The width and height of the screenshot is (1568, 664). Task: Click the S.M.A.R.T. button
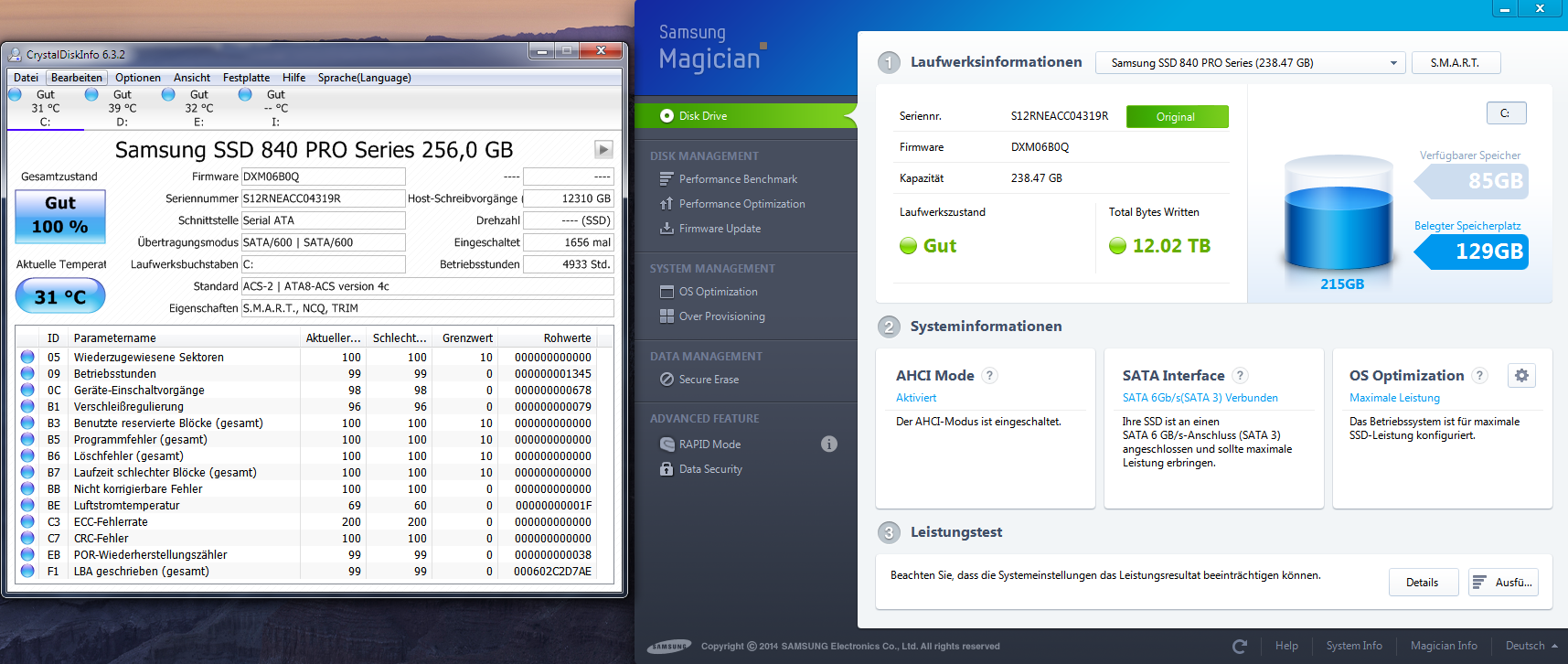click(x=1456, y=63)
